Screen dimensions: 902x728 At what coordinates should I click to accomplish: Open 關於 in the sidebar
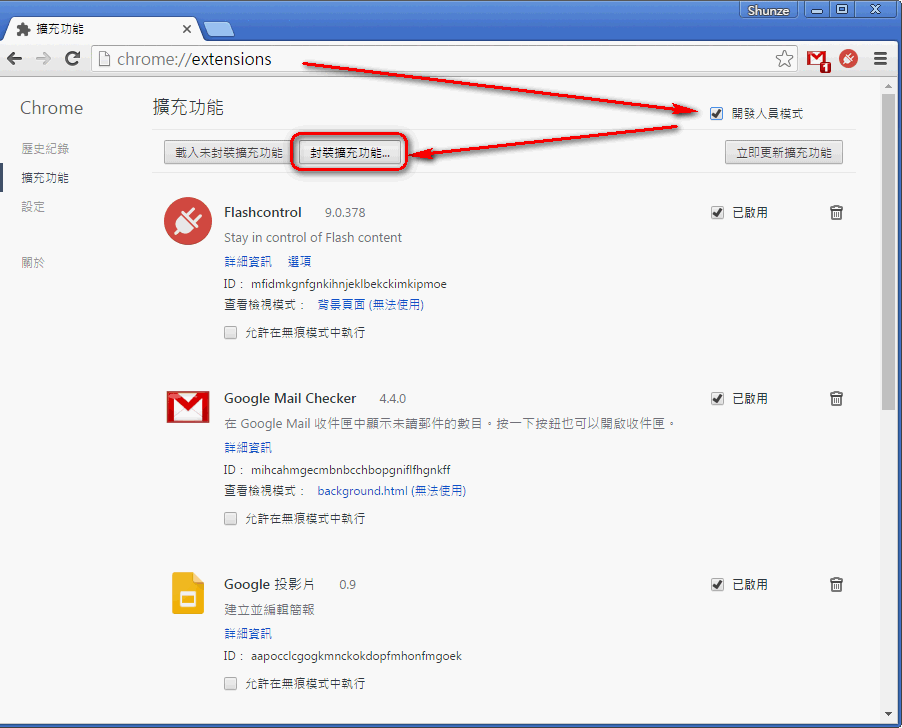pos(33,263)
